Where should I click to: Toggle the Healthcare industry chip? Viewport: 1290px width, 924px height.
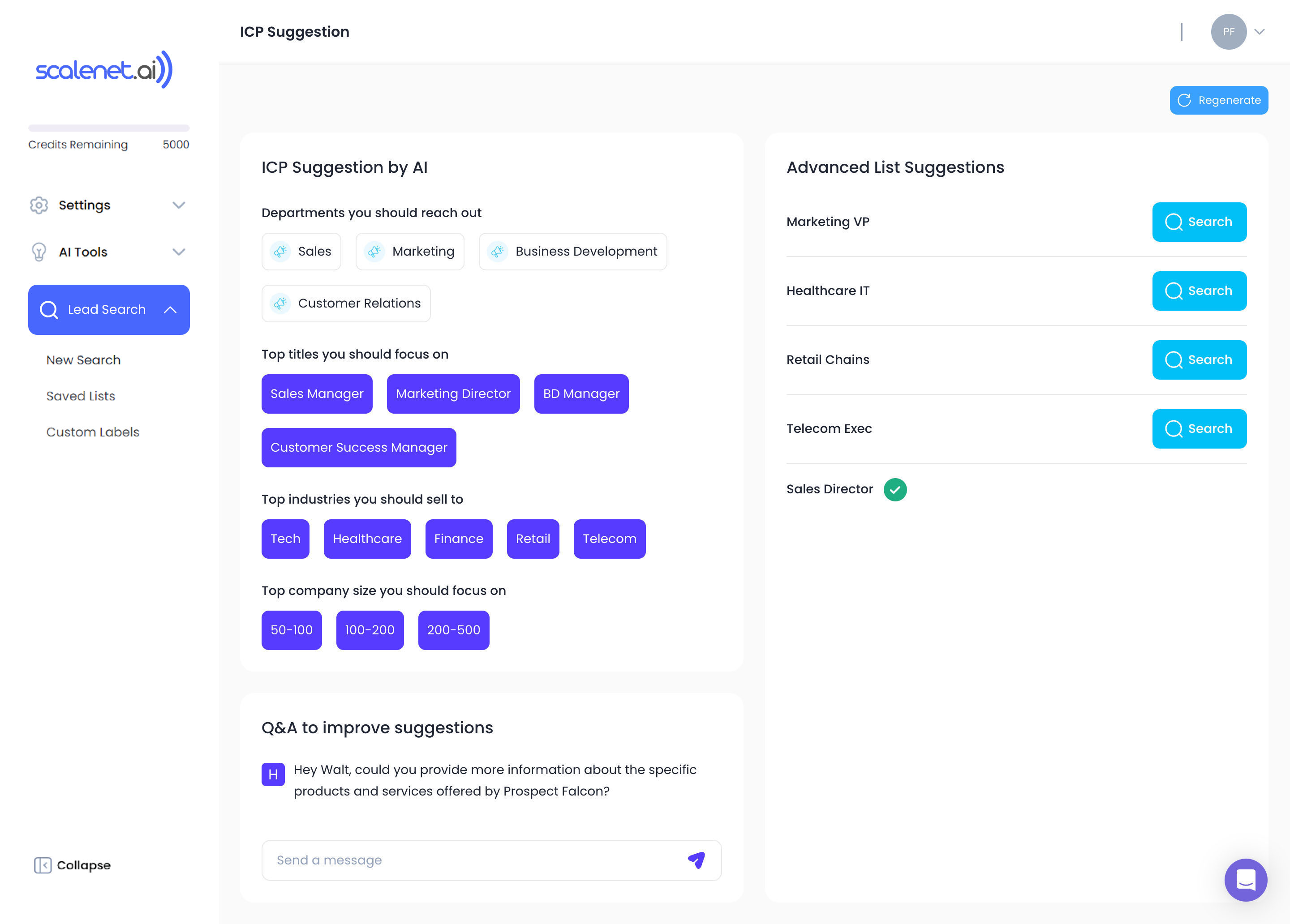[367, 539]
